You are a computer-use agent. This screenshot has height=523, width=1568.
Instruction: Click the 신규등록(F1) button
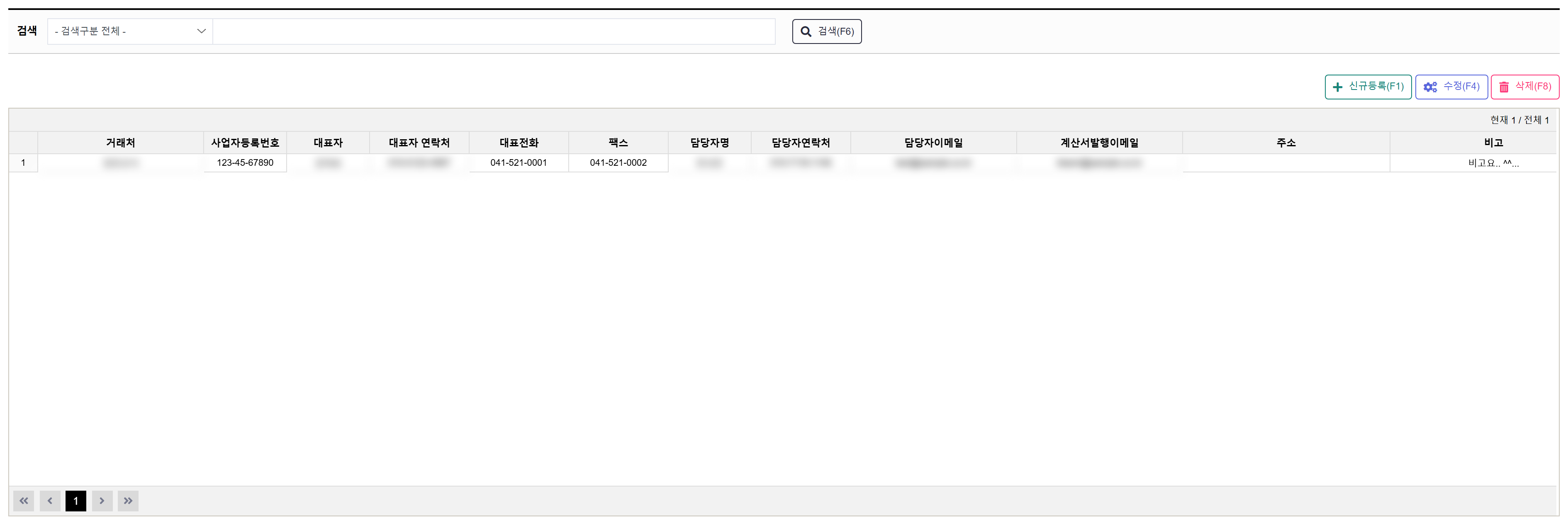click(1368, 87)
